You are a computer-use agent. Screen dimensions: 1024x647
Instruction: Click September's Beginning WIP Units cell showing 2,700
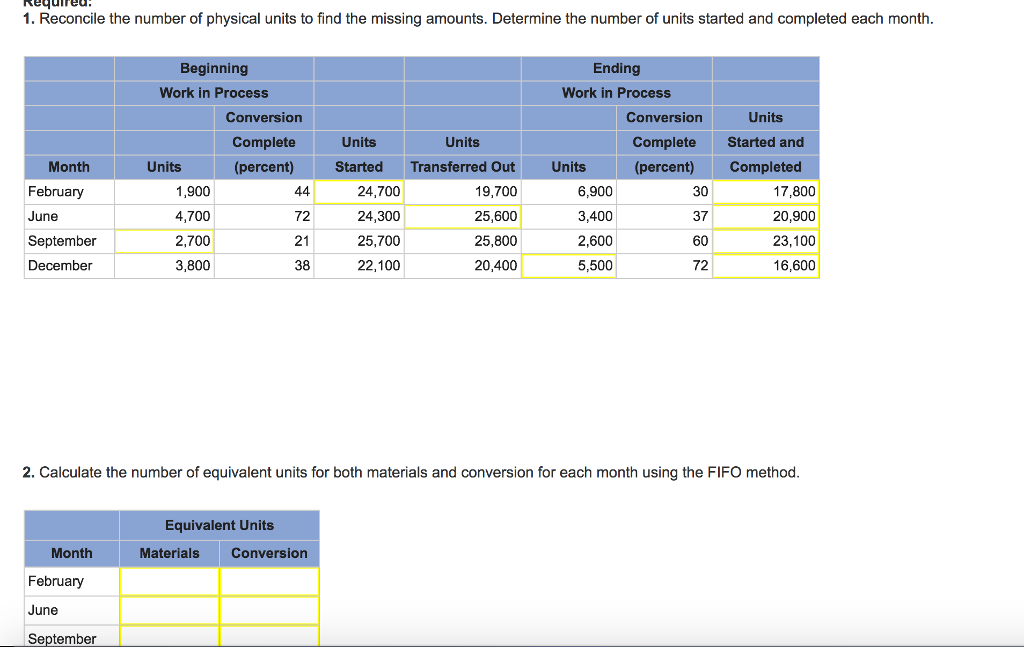164,240
